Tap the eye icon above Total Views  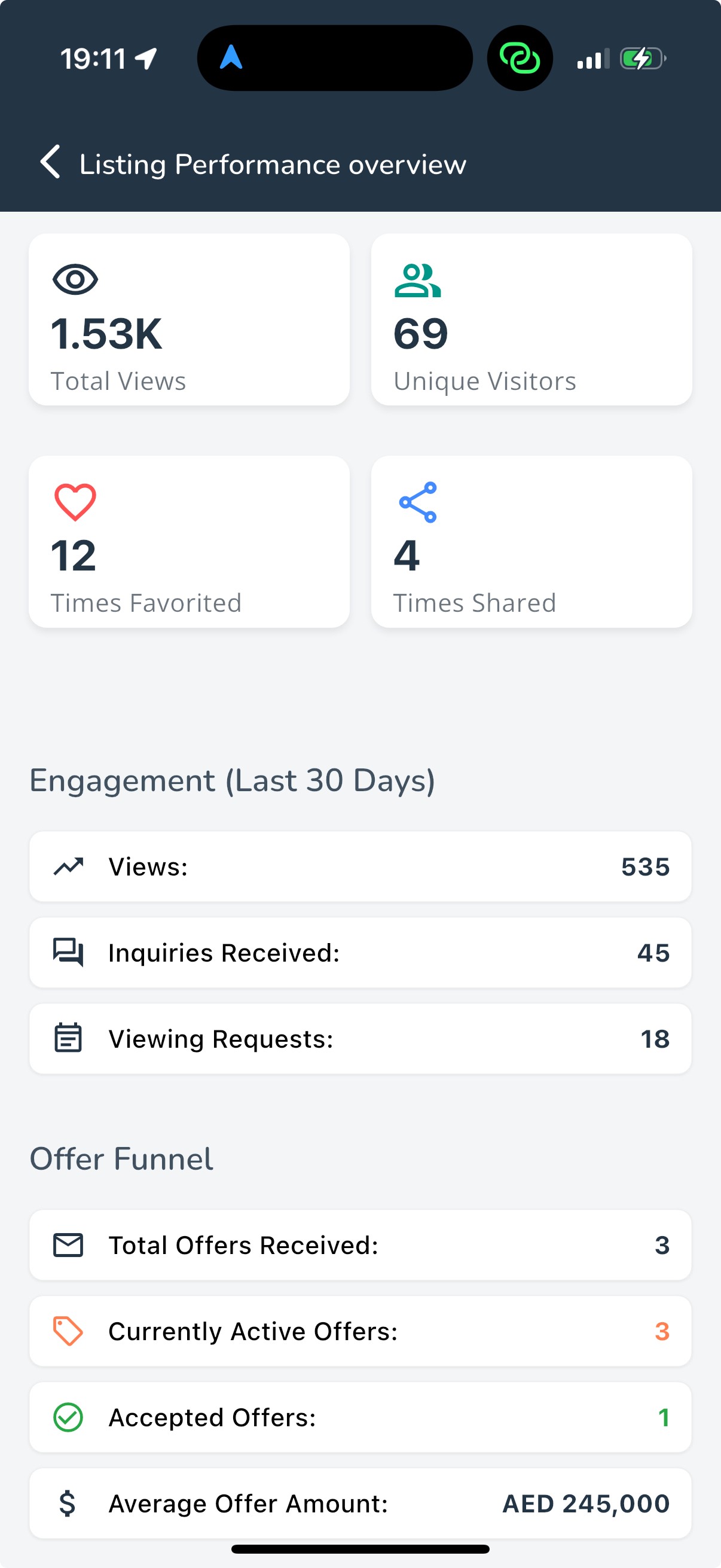click(75, 280)
